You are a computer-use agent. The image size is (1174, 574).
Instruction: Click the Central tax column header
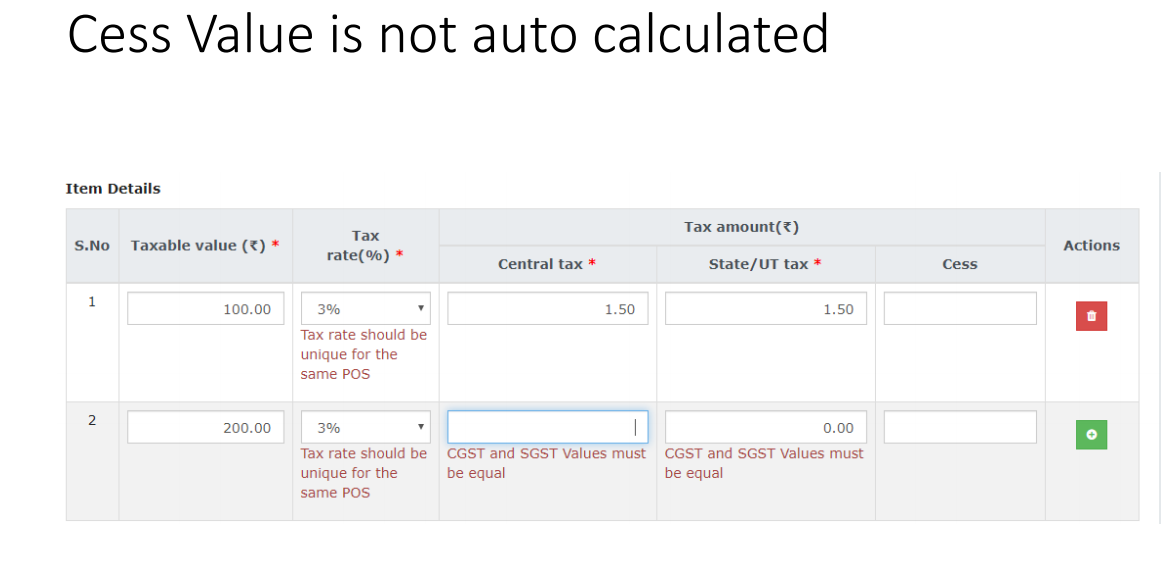(x=547, y=263)
